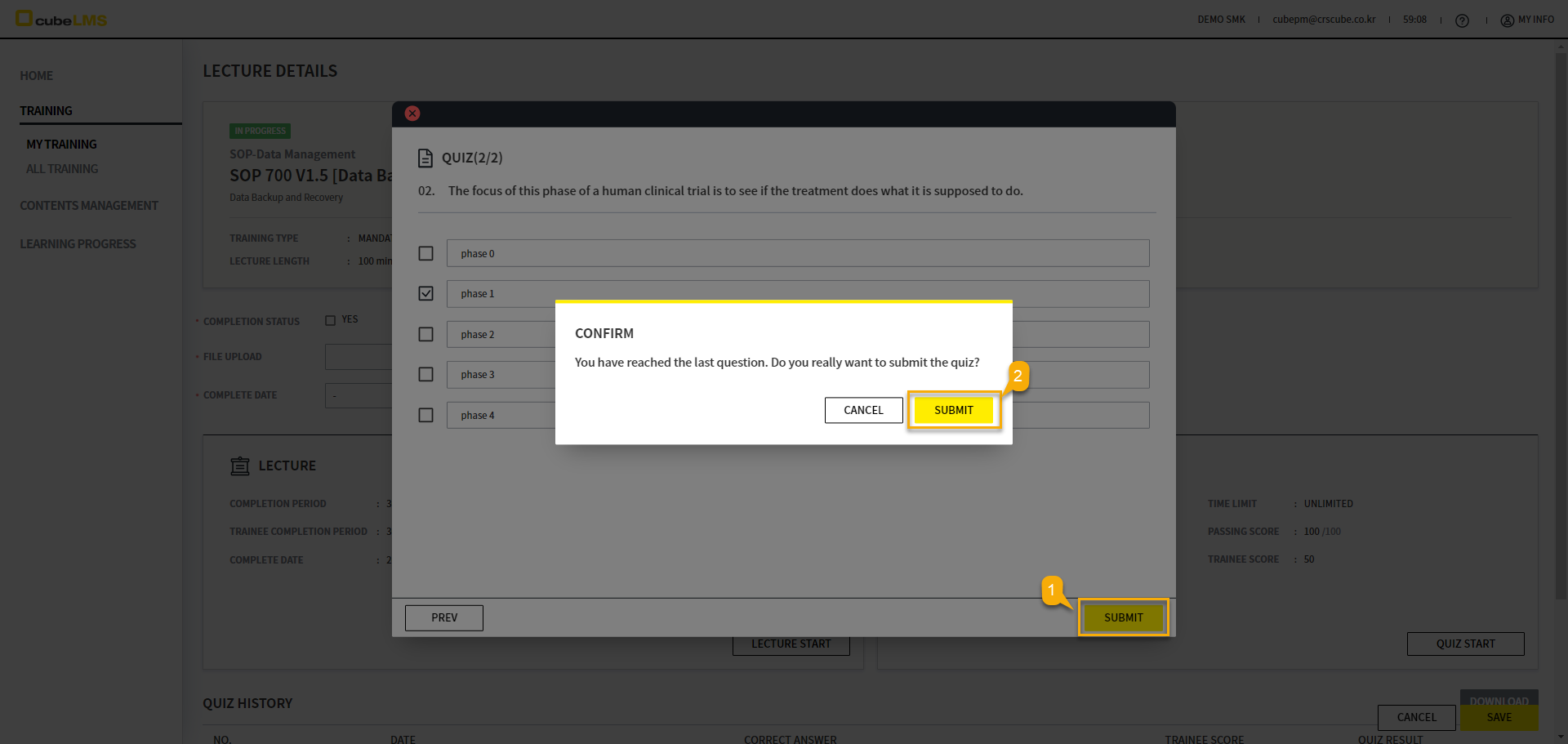Image resolution: width=1568 pixels, height=744 pixels.
Task: Confirm quiz submission with yellow SUBMIT button
Action: [953, 410]
